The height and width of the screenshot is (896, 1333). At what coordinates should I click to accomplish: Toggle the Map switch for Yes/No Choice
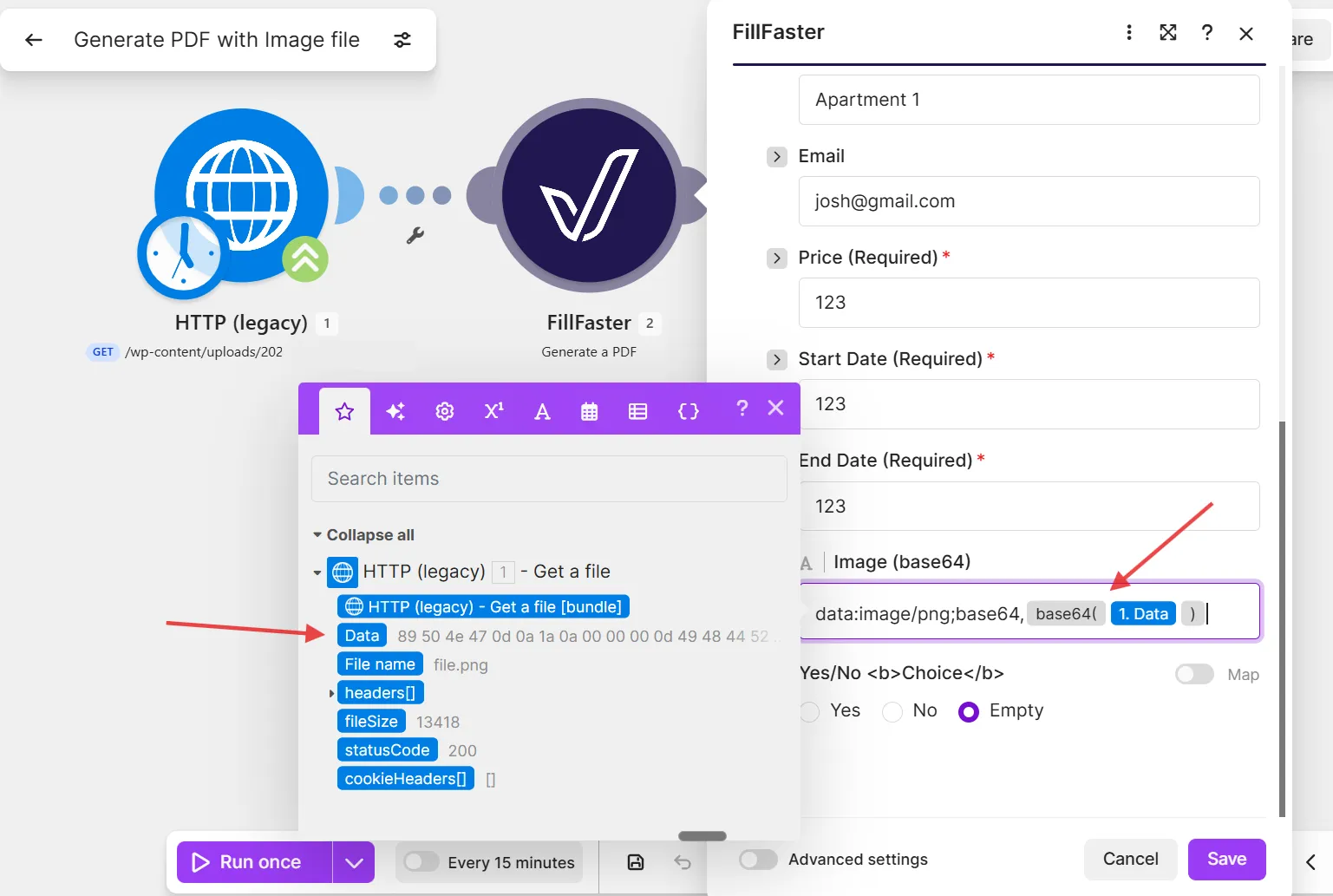pos(1194,674)
